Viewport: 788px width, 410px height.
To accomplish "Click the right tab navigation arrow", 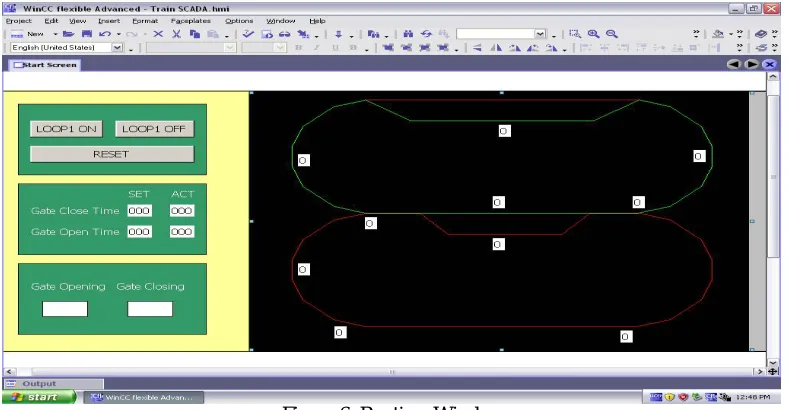I will [x=751, y=64].
